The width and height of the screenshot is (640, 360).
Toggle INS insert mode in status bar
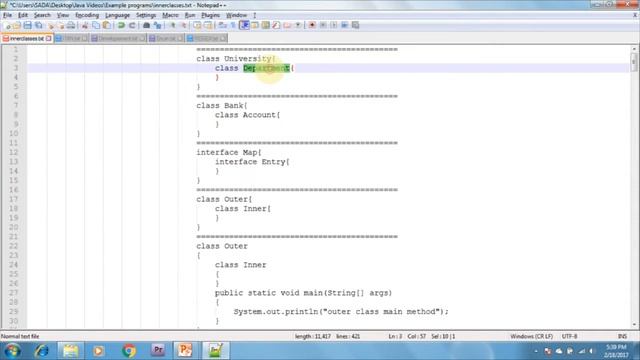622,336
